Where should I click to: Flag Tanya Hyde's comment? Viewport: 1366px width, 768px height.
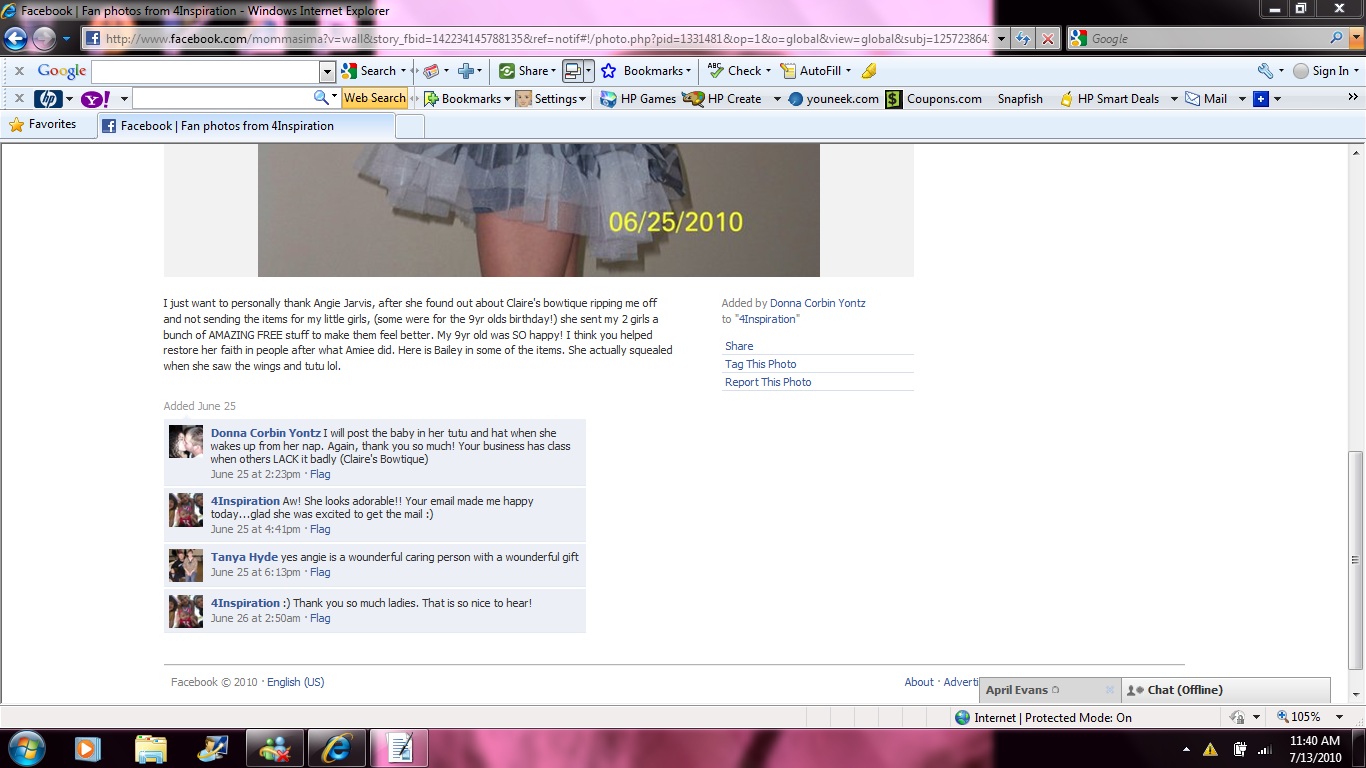point(320,572)
